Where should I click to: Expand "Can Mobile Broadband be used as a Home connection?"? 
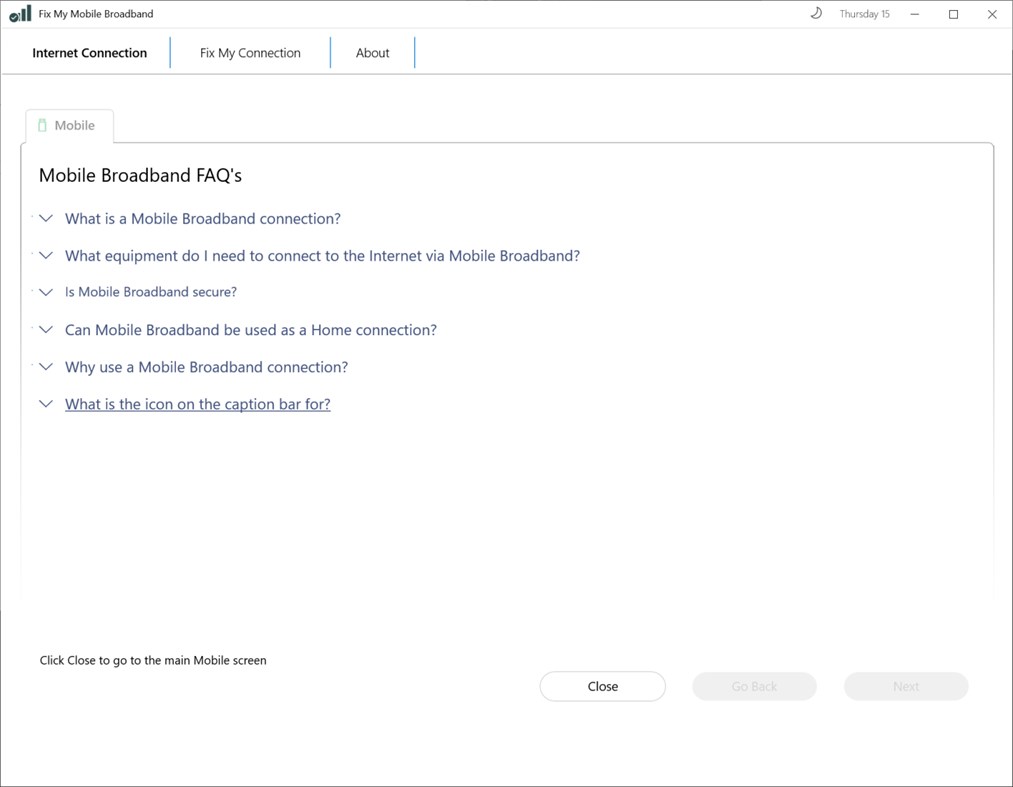(x=250, y=329)
